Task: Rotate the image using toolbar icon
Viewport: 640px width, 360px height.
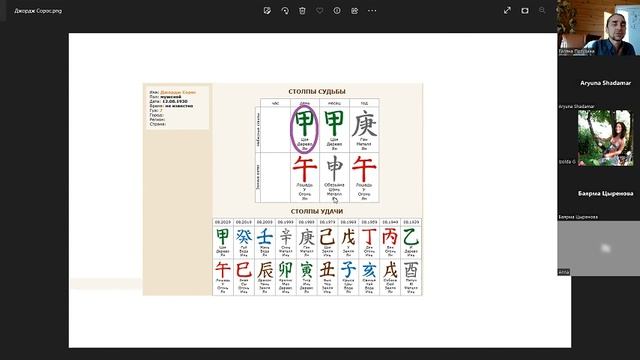Action: pos(285,11)
